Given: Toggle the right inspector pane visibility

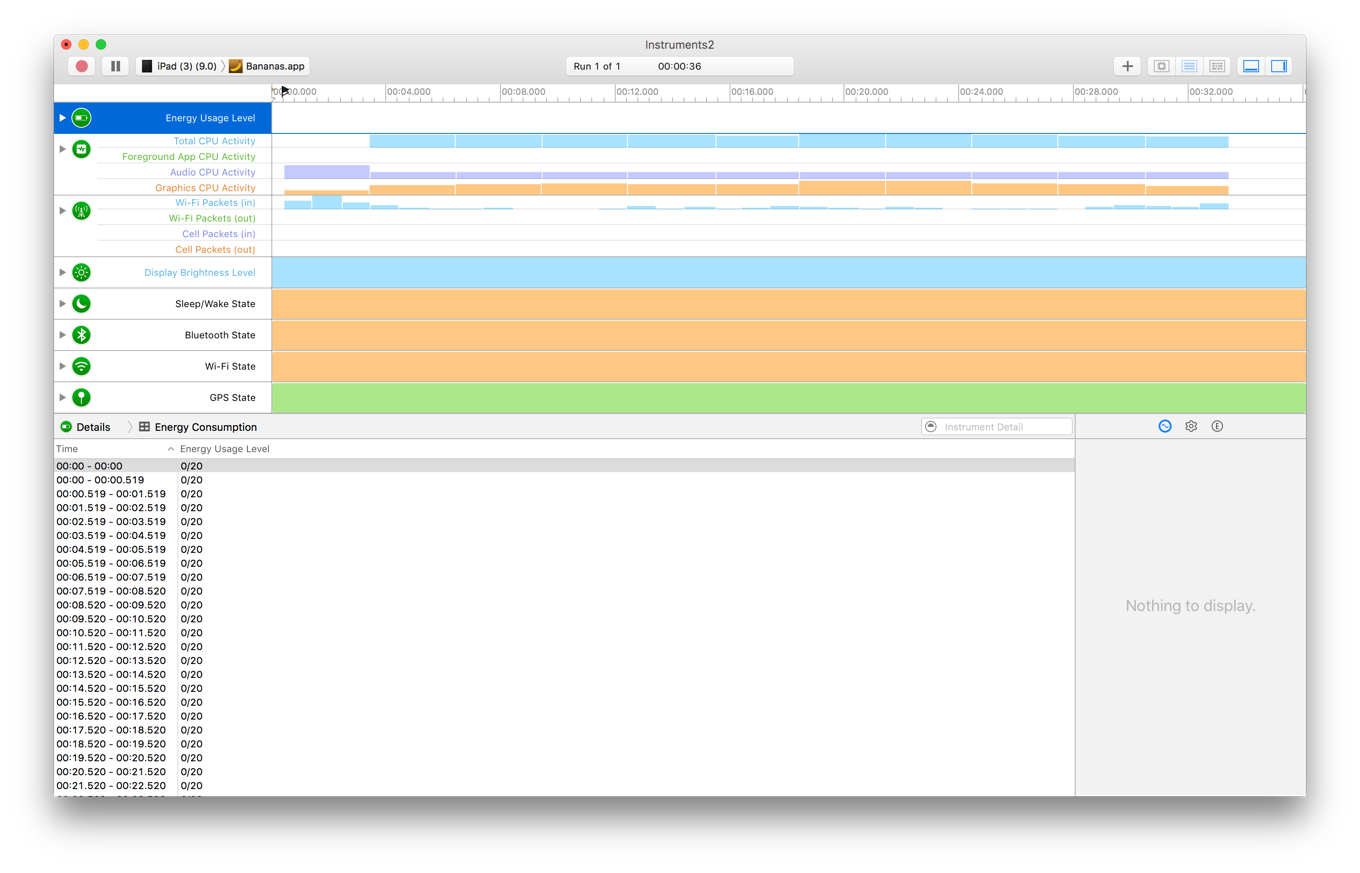Looking at the screenshot, I should click(1278, 65).
